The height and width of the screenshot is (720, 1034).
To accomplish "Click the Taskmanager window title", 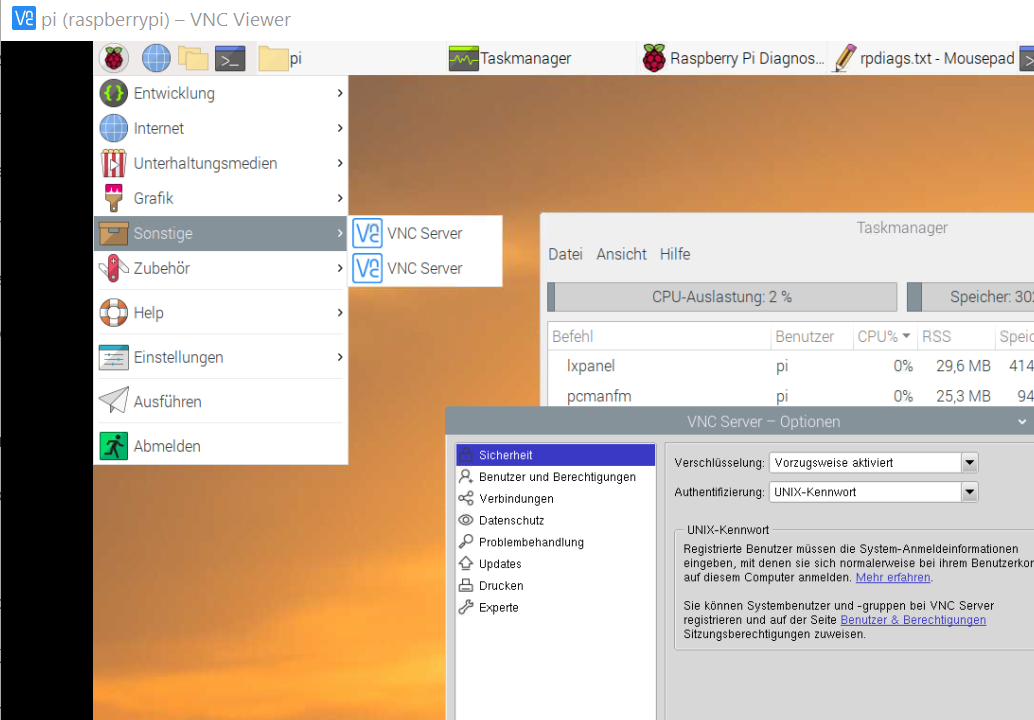I will point(901,227).
